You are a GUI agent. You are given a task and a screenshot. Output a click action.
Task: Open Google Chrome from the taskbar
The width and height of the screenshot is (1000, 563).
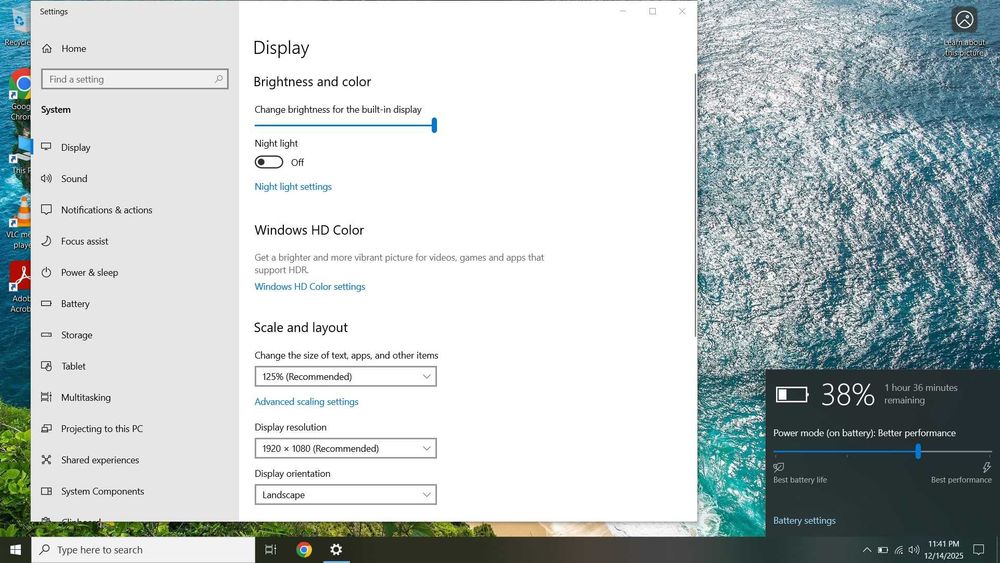[304, 550]
